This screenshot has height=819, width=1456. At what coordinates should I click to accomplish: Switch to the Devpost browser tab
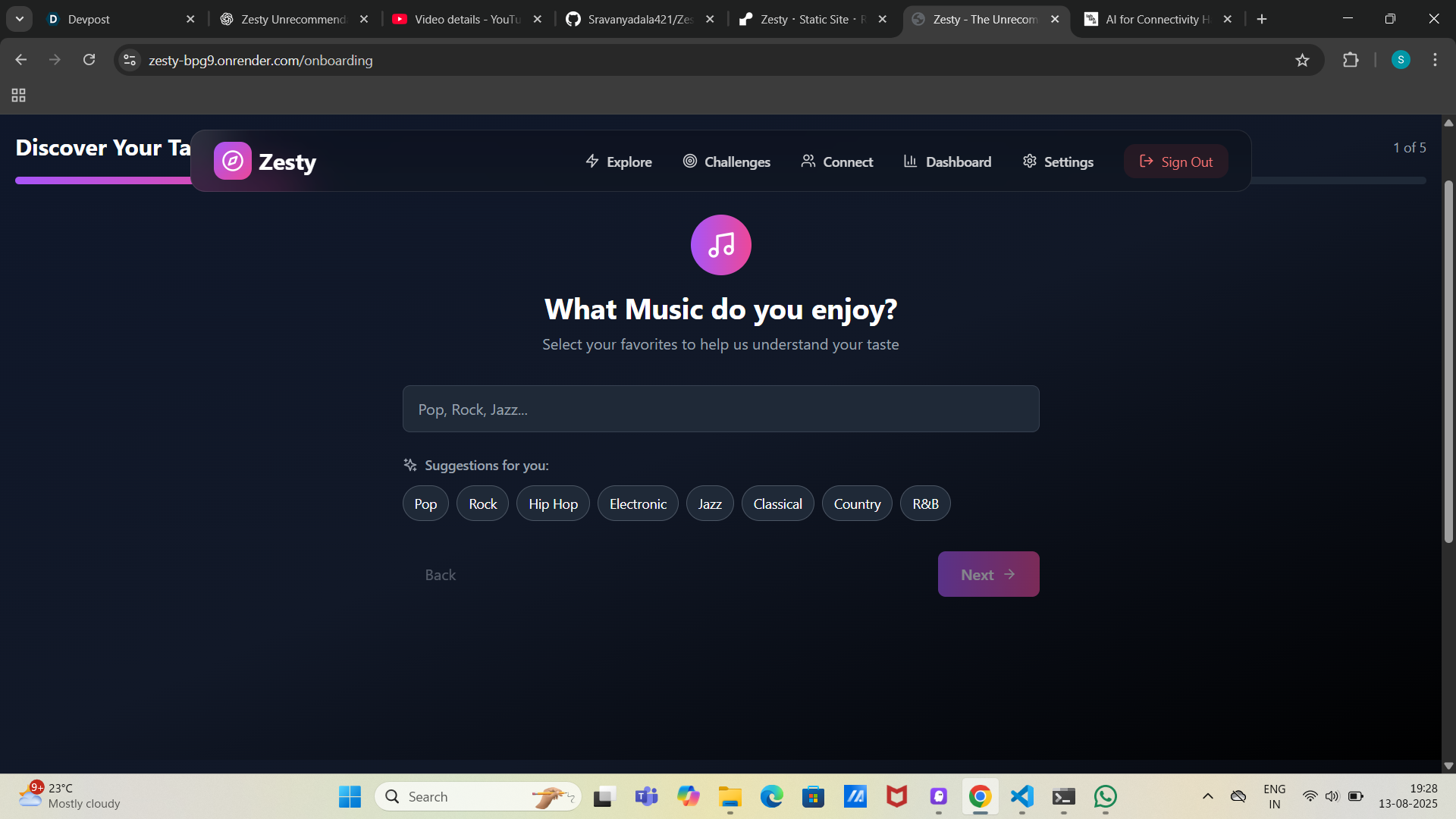(89, 19)
